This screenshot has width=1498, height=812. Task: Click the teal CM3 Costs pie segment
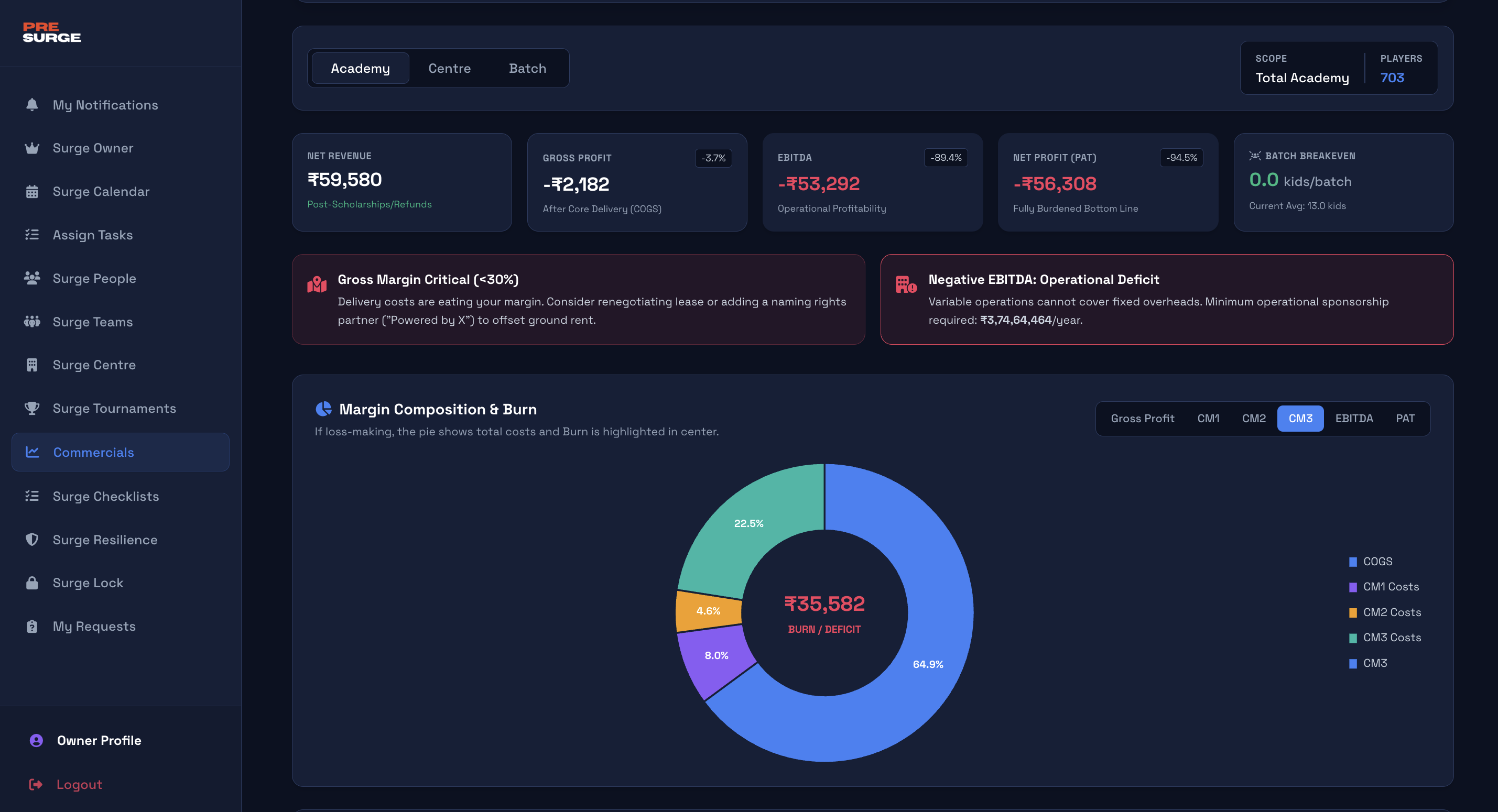click(750, 523)
